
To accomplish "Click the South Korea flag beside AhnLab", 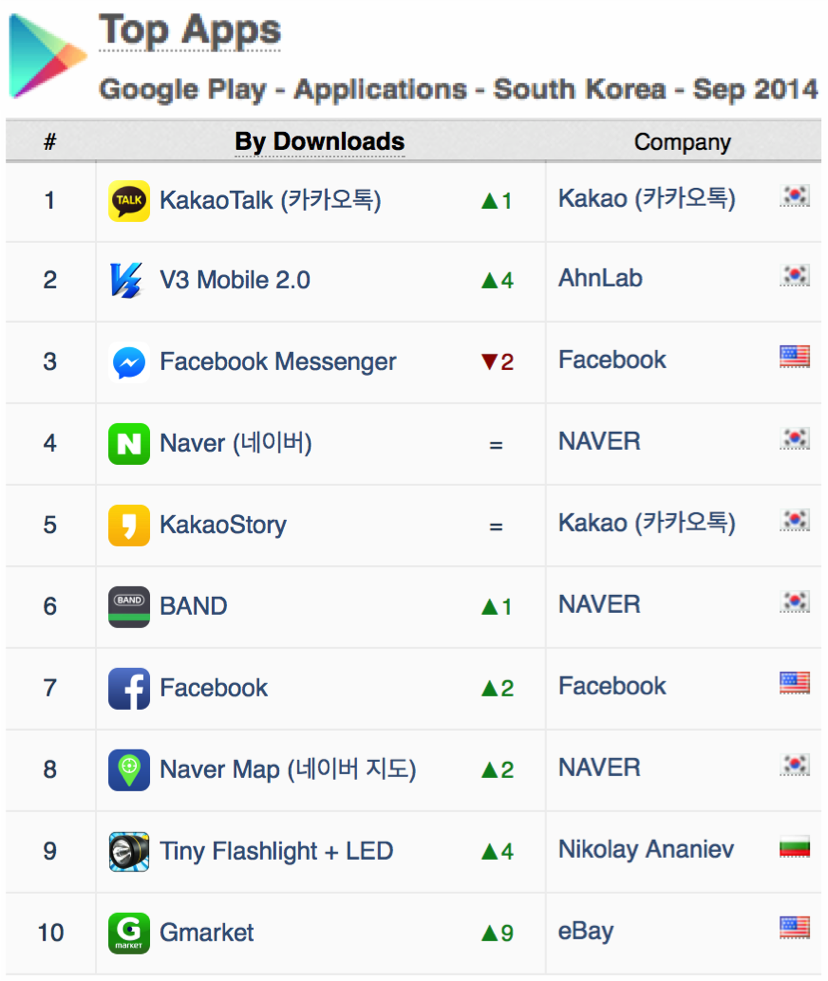I will coord(795,275).
